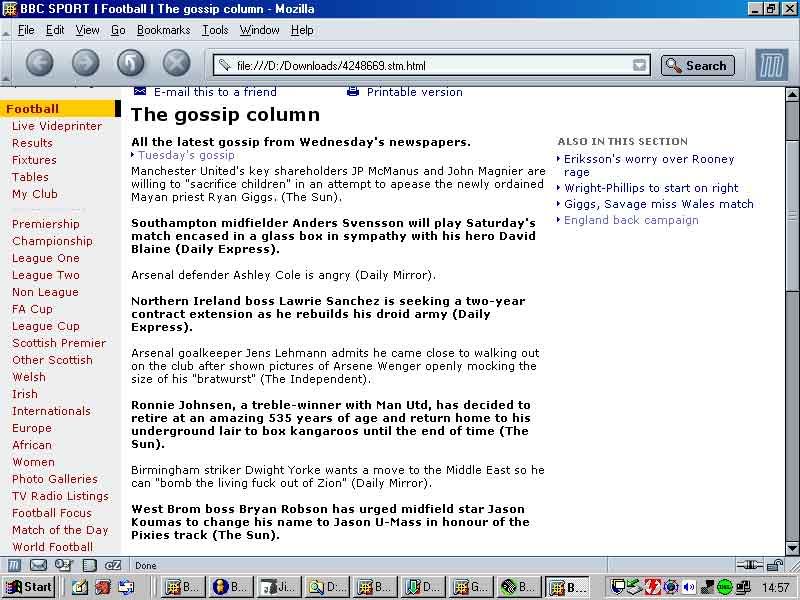Click the scrollbar up arrow
800x600 pixels.
point(792,94)
